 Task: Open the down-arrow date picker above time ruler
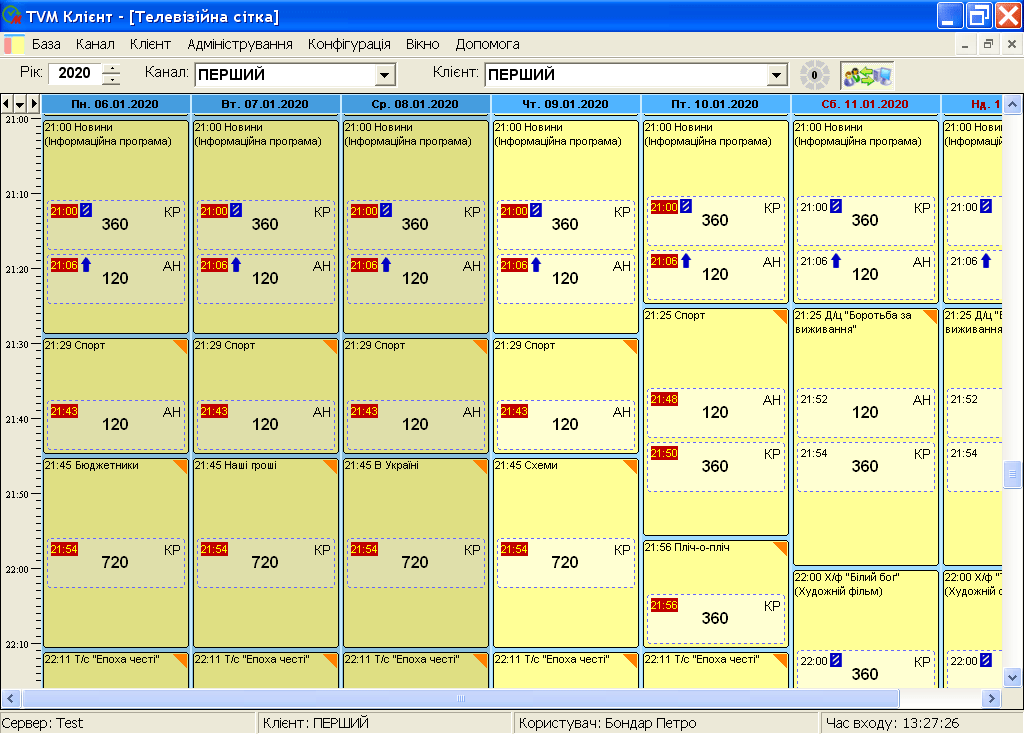click(20, 104)
